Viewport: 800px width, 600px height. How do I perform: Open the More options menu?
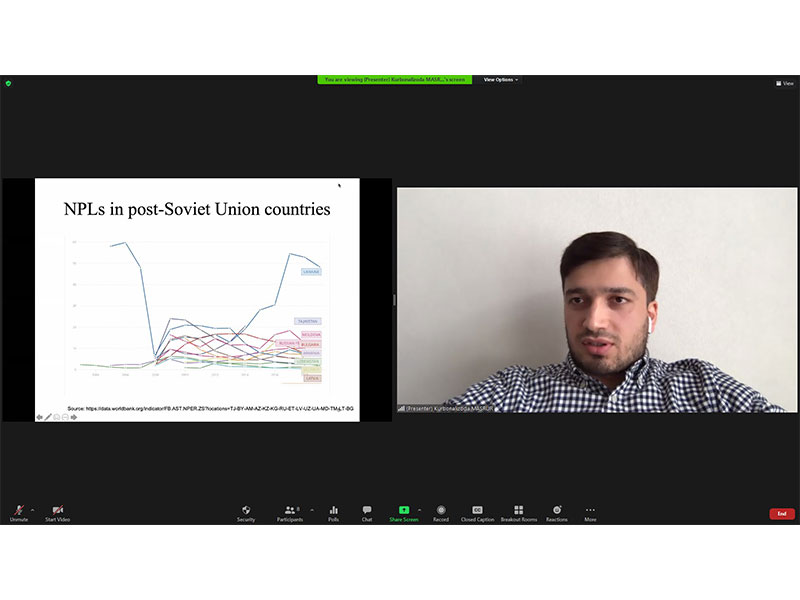pyautogui.click(x=590, y=513)
